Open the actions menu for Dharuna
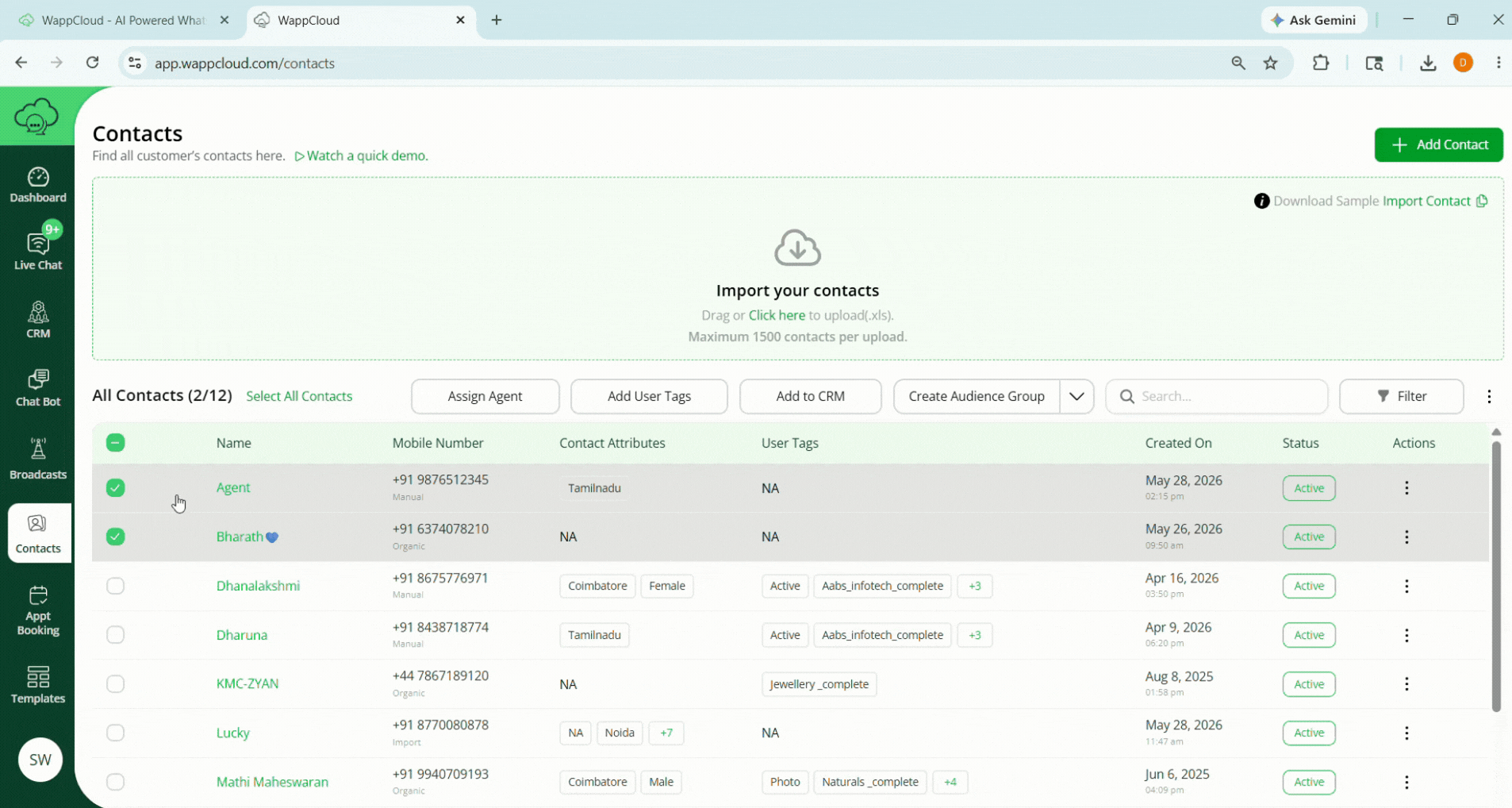The height and width of the screenshot is (808, 1512). click(1406, 636)
